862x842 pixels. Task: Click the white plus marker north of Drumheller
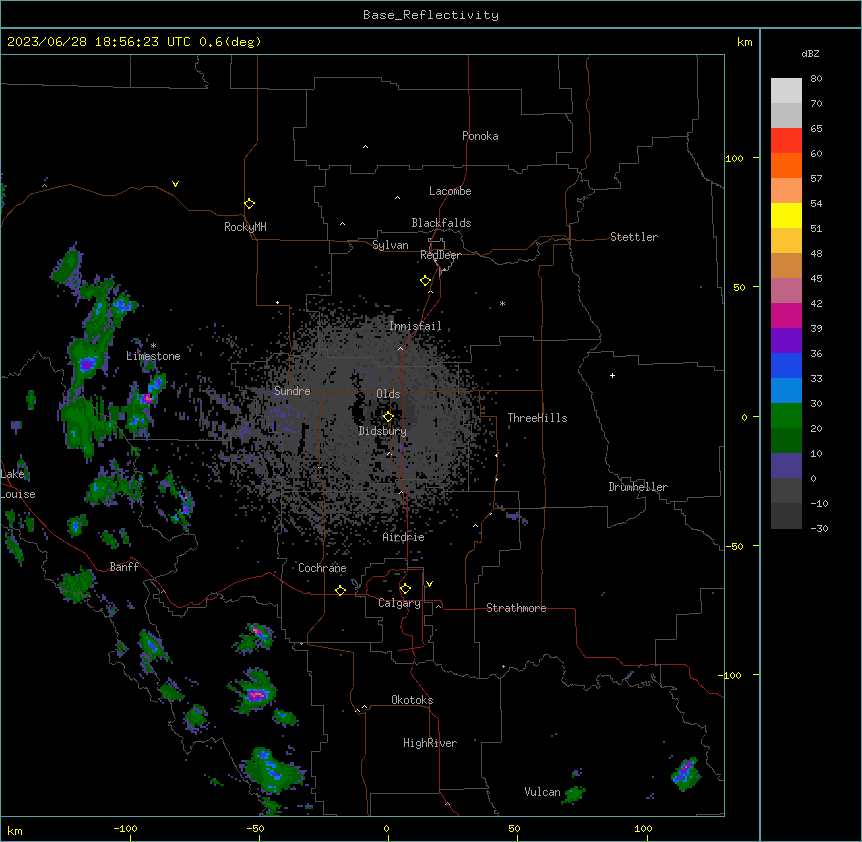point(612,375)
